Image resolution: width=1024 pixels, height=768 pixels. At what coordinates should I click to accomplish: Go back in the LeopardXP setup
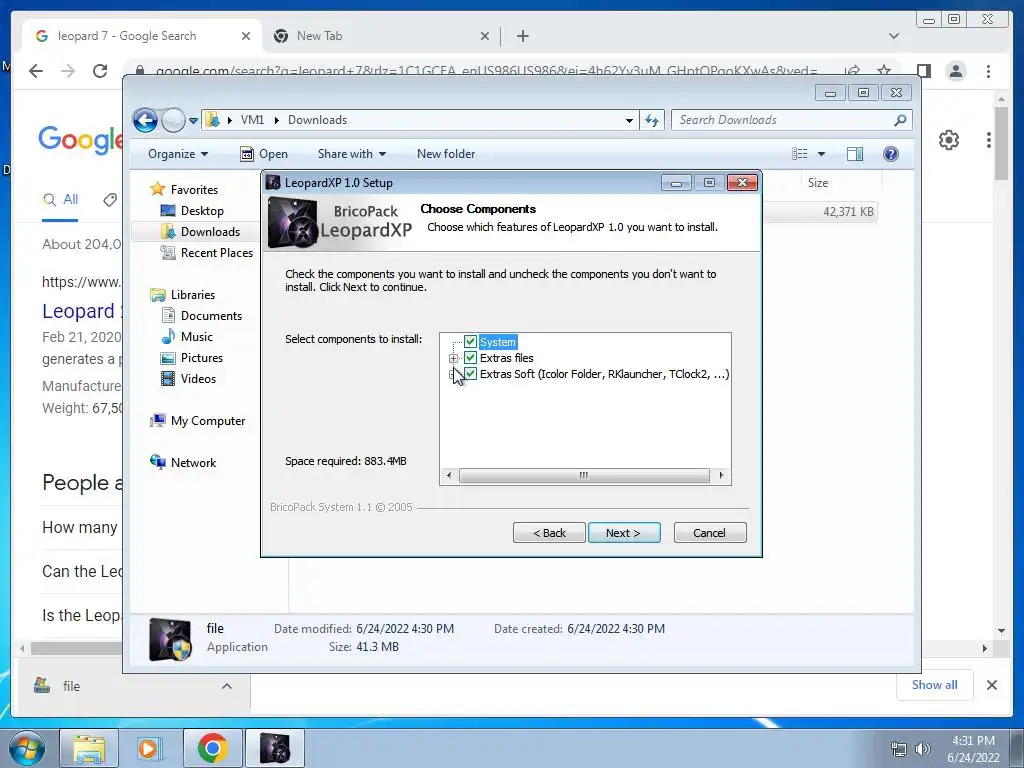[x=549, y=533]
